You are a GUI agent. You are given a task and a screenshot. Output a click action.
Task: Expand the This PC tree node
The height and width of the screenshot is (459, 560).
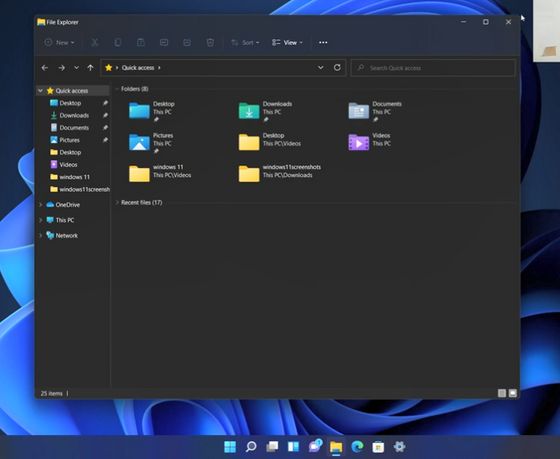click(41, 220)
